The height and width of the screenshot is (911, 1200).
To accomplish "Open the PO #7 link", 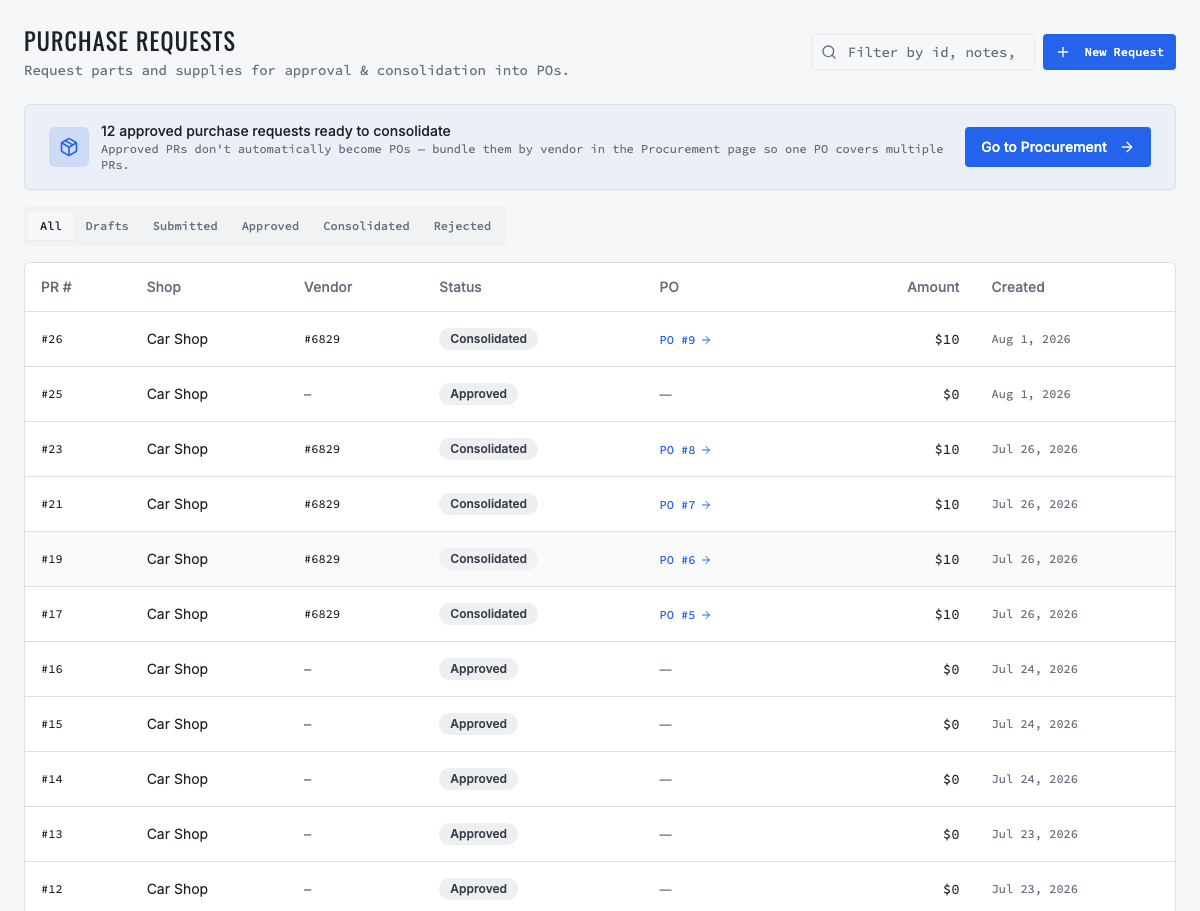I will click(685, 505).
